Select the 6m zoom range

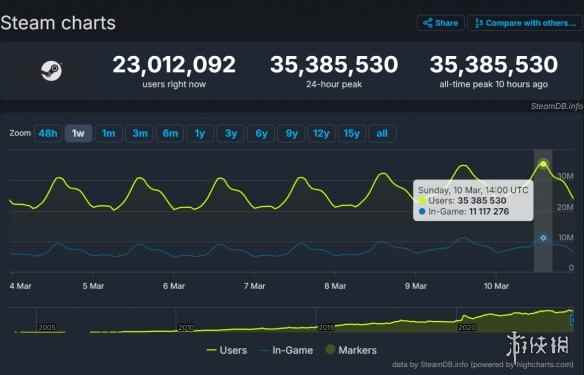(x=170, y=133)
